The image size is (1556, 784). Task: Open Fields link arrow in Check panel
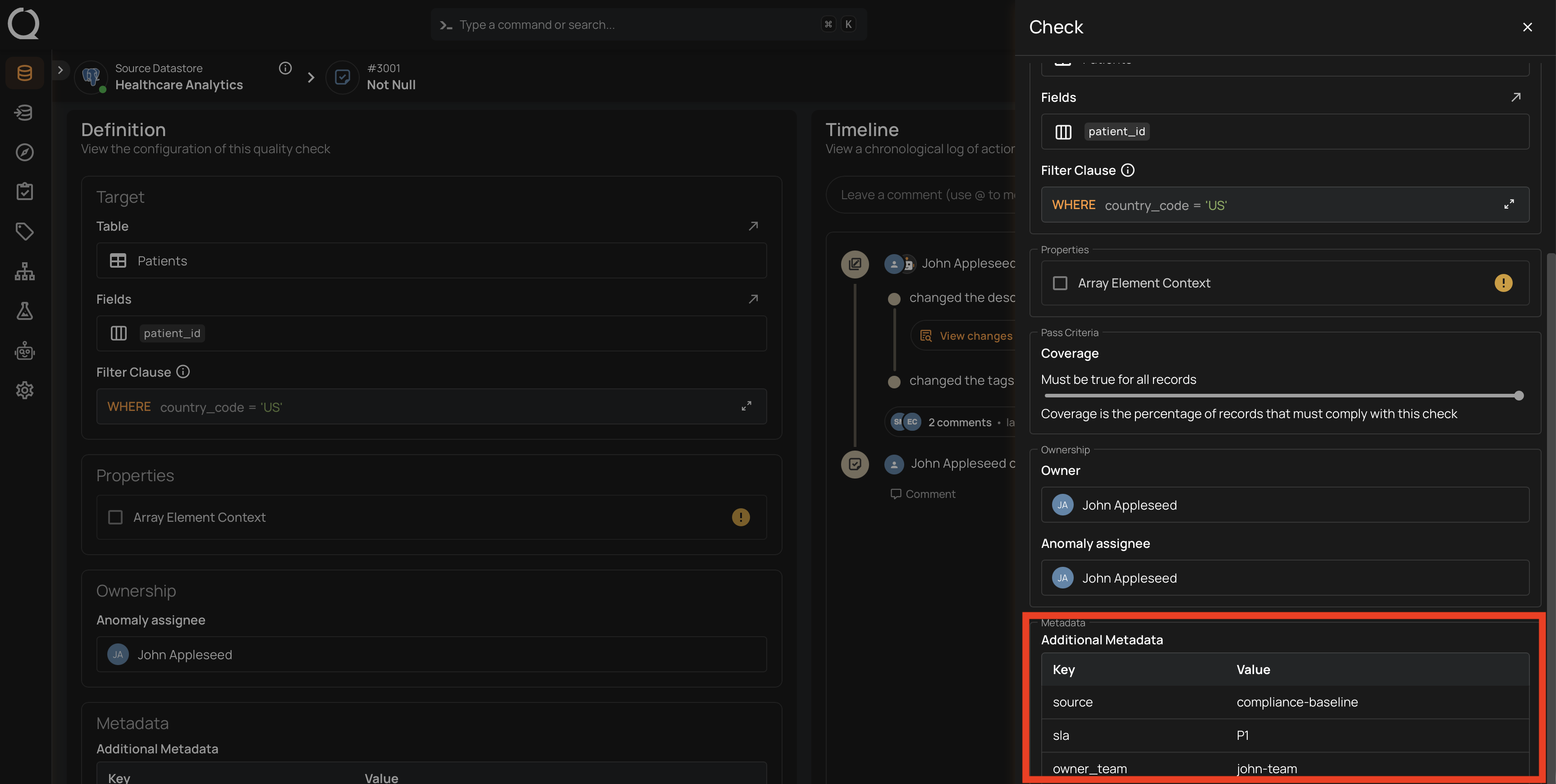(1516, 97)
